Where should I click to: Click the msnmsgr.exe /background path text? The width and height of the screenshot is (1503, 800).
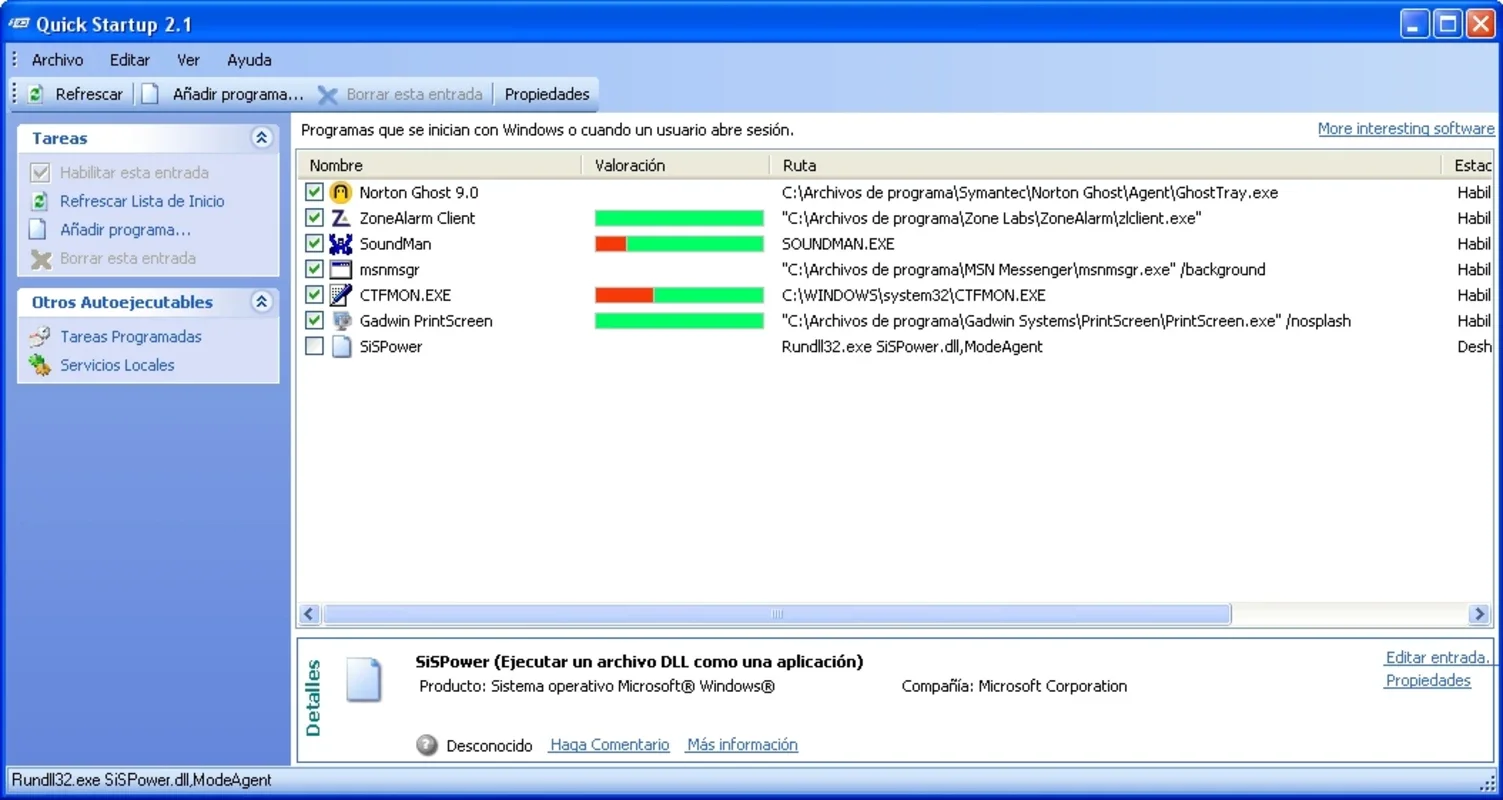point(1024,270)
